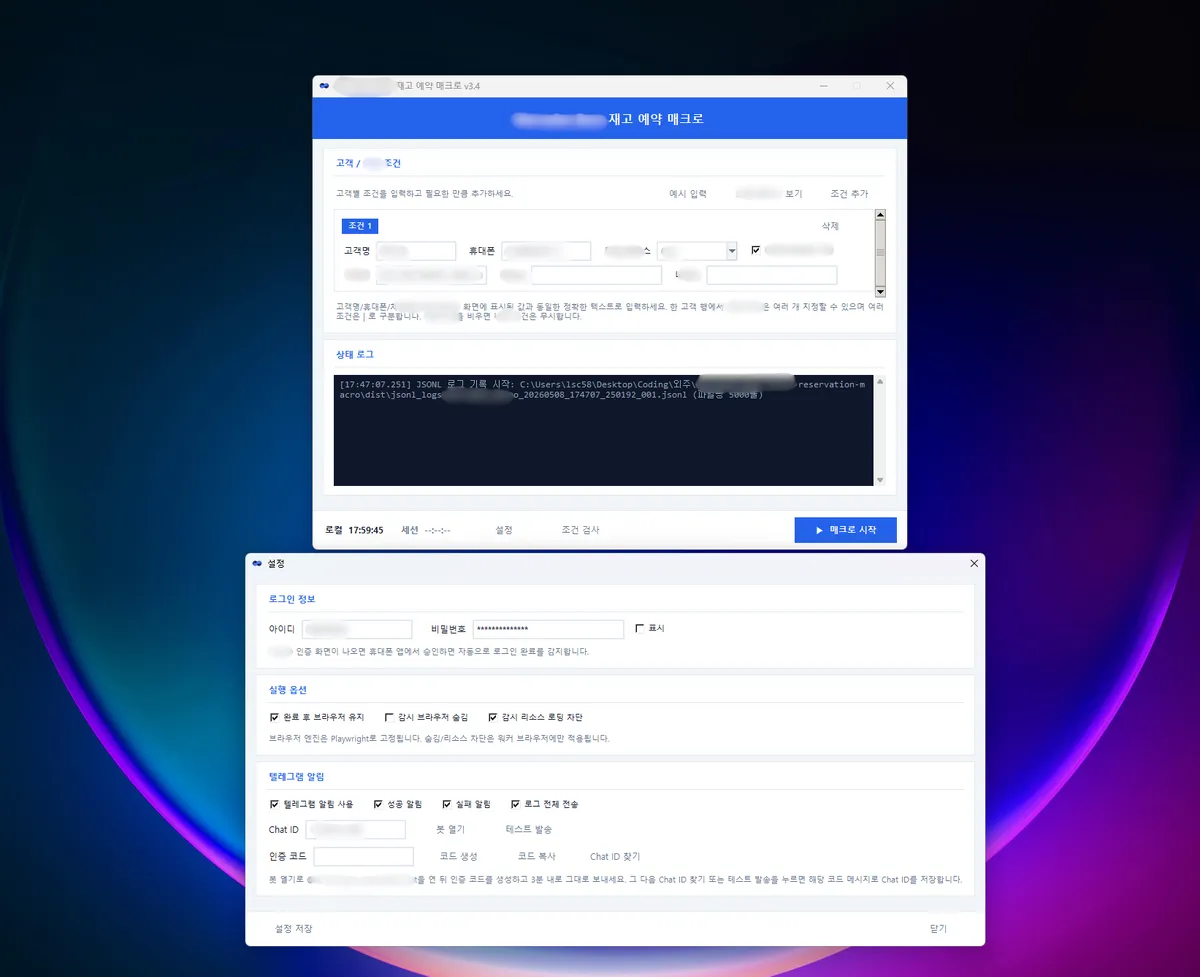The width and height of the screenshot is (1200, 977).
Task: Enable 표시 to show the password
Action: click(x=640, y=628)
